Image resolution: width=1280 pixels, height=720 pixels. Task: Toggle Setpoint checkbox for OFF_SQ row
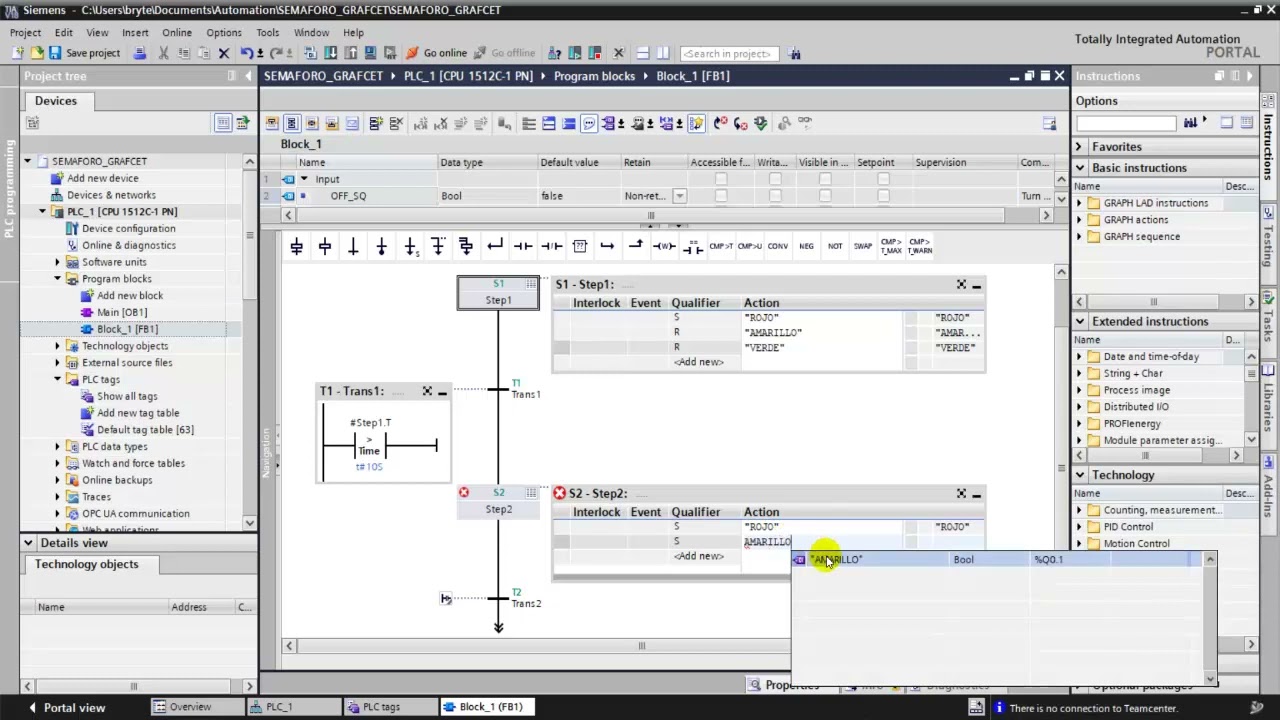click(883, 196)
